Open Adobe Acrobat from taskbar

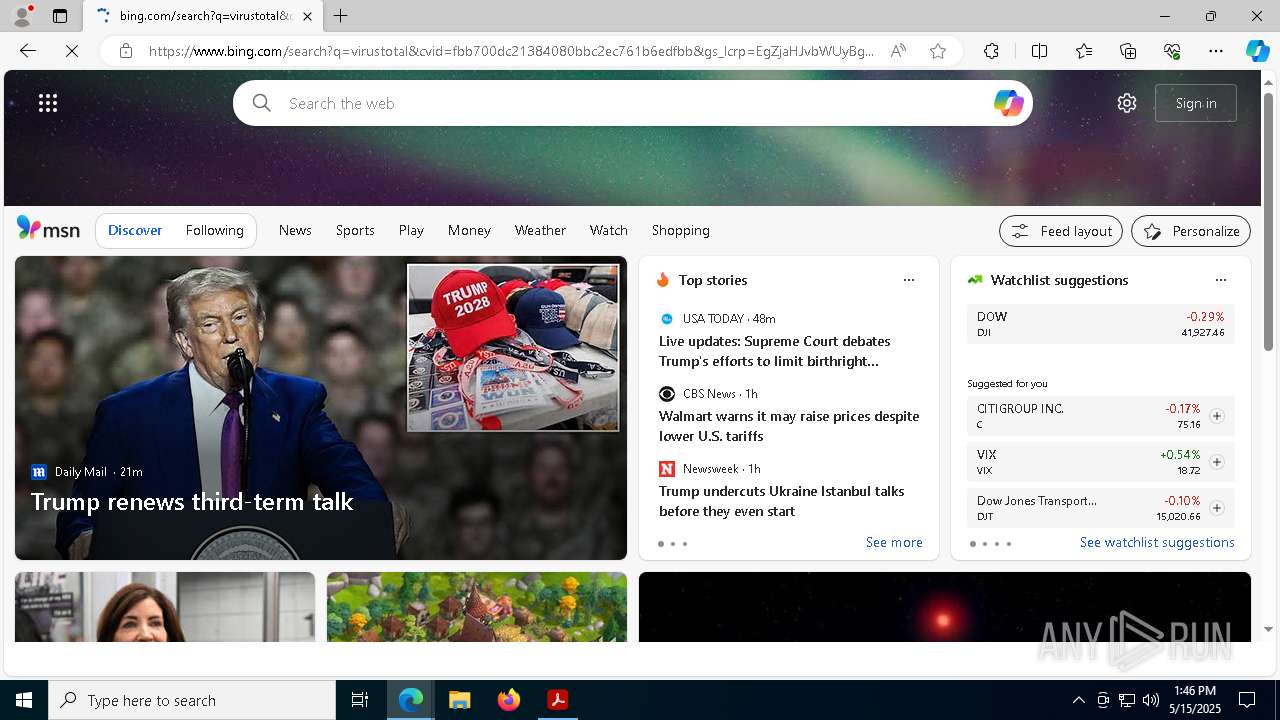pyautogui.click(x=558, y=700)
